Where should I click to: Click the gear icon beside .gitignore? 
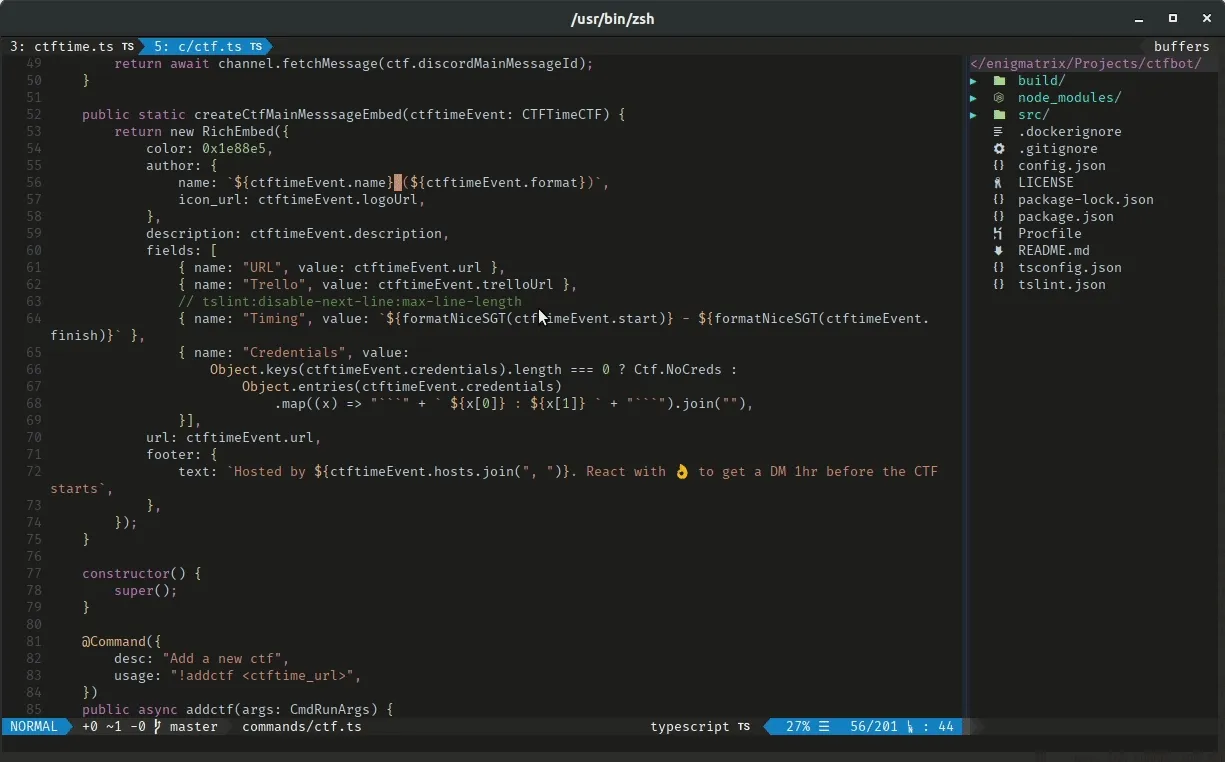coord(998,148)
